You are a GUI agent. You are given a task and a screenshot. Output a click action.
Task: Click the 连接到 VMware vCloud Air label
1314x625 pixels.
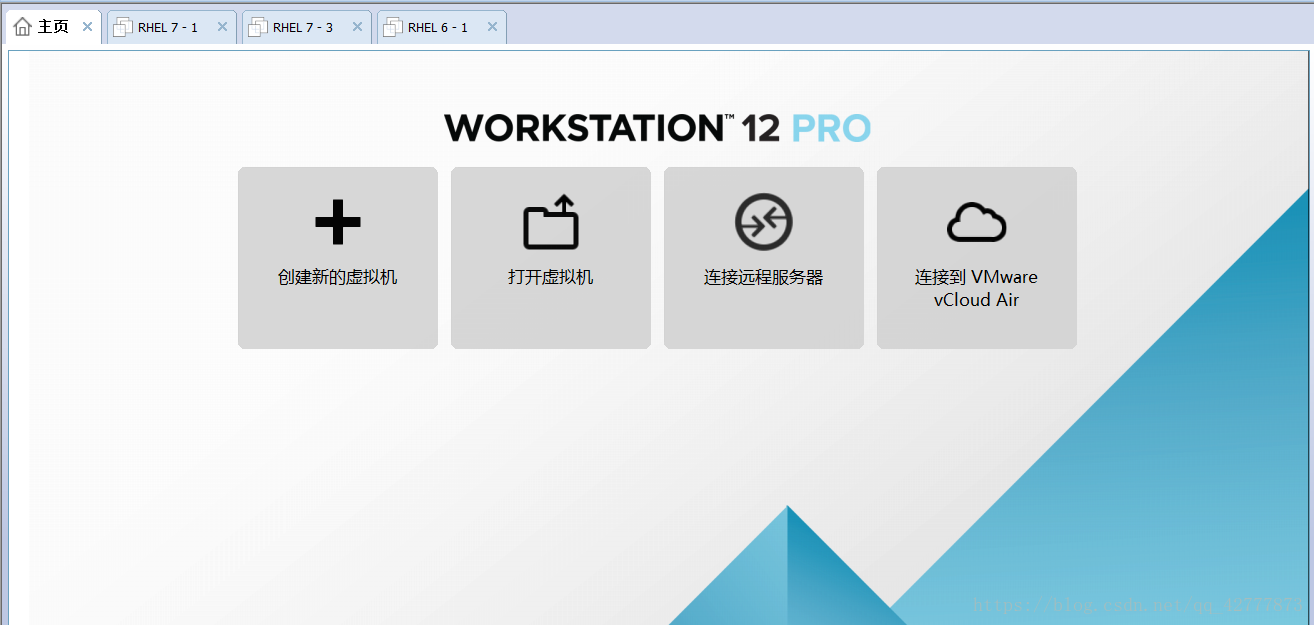pos(977,288)
